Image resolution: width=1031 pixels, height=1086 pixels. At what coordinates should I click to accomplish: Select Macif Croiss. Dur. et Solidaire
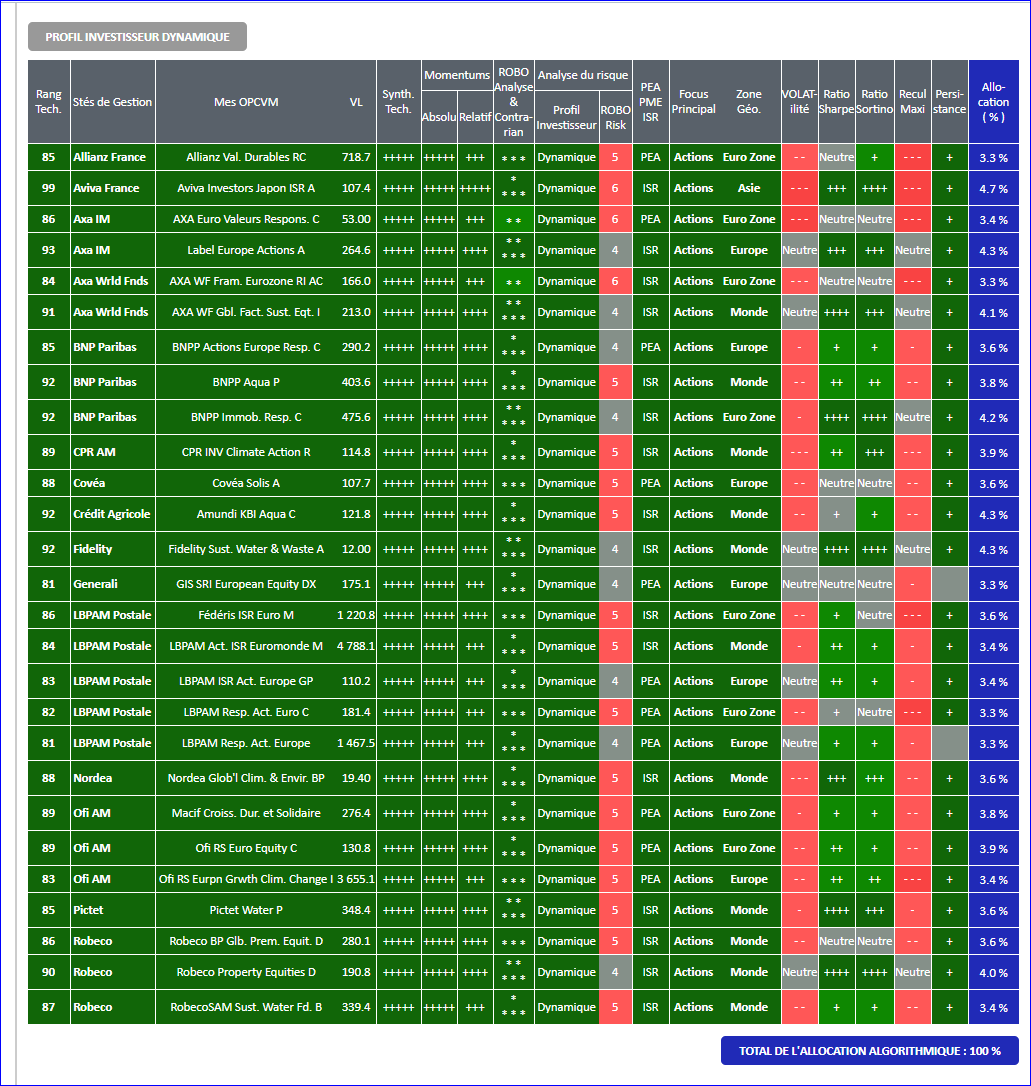pyautogui.click(x=246, y=813)
